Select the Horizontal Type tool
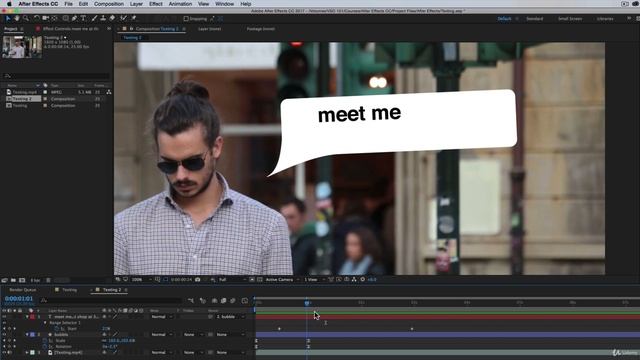 pos(83,18)
